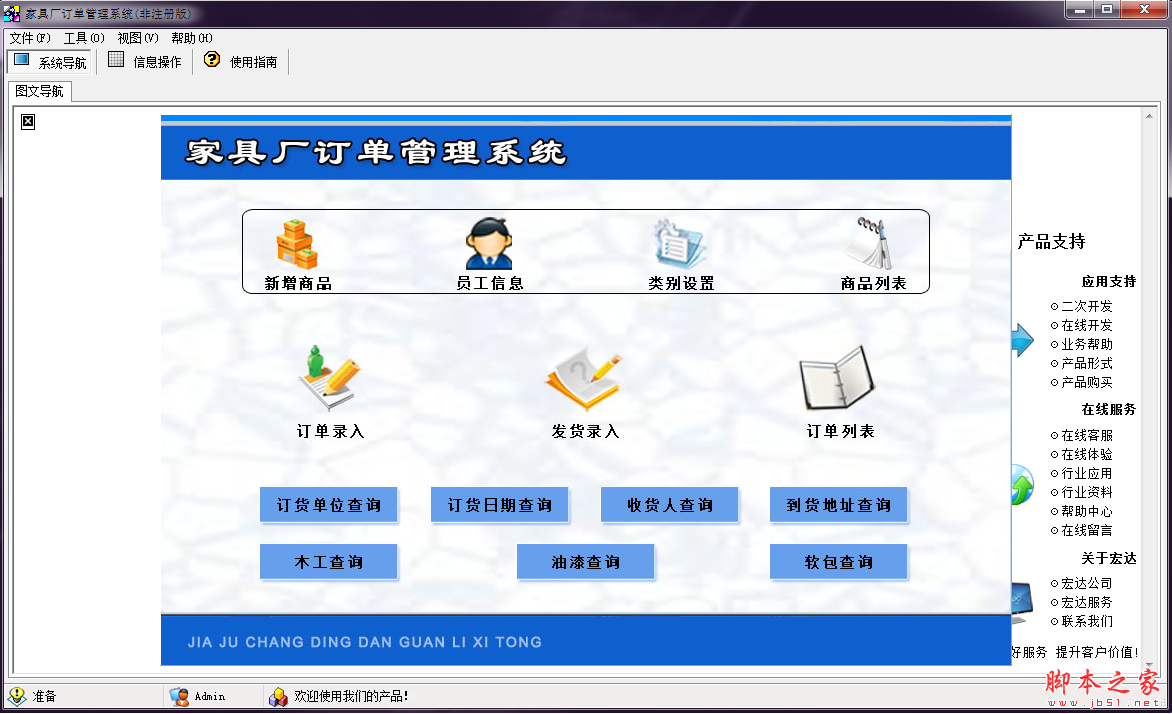The image size is (1172, 714).
Task: Click the Admin user icon in status bar
Action: pos(179,696)
